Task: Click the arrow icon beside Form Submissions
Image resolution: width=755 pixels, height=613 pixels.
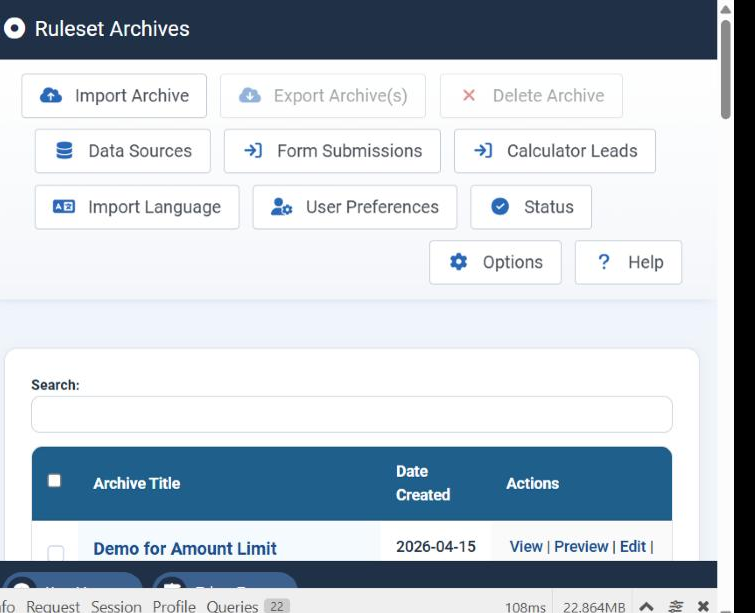Action: (x=253, y=151)
